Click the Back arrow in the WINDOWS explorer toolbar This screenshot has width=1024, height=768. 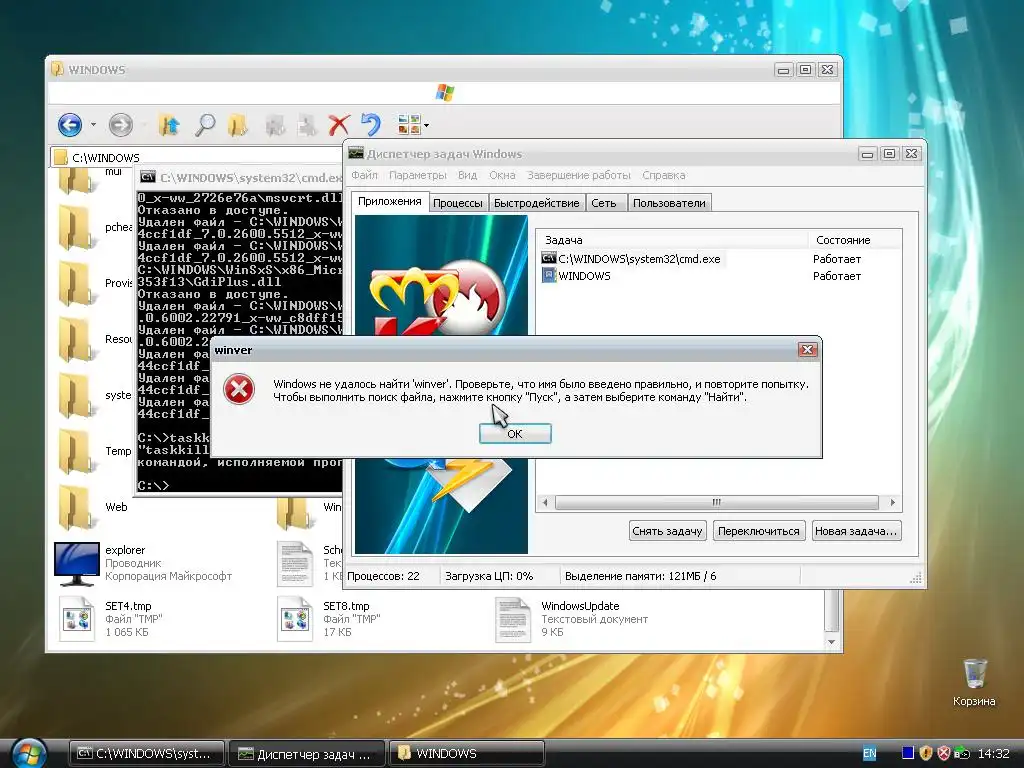70,124
